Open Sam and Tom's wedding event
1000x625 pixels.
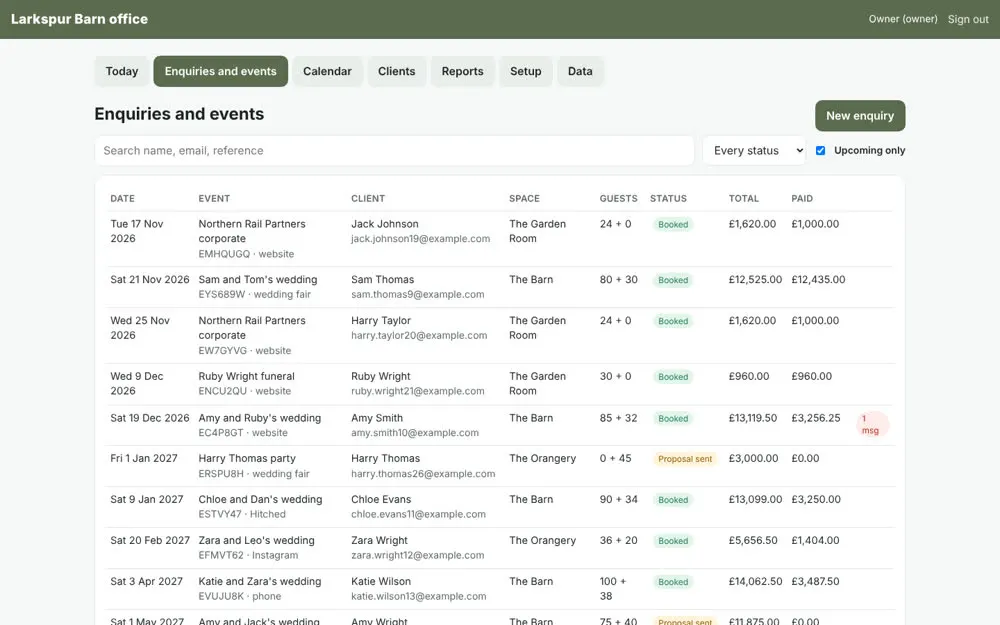pos(258,279)
